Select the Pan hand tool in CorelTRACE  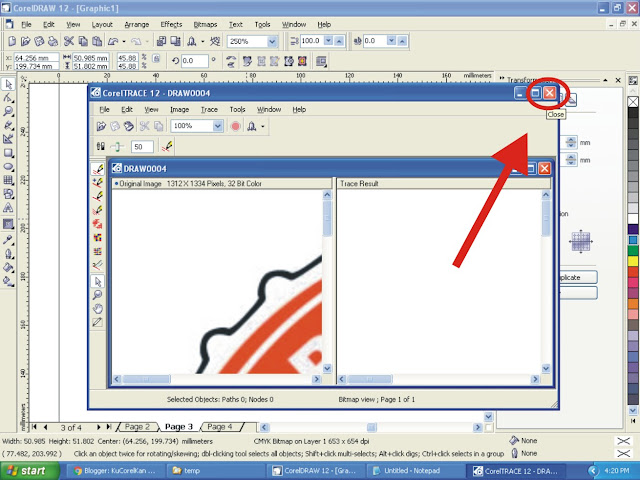[98, 309]
